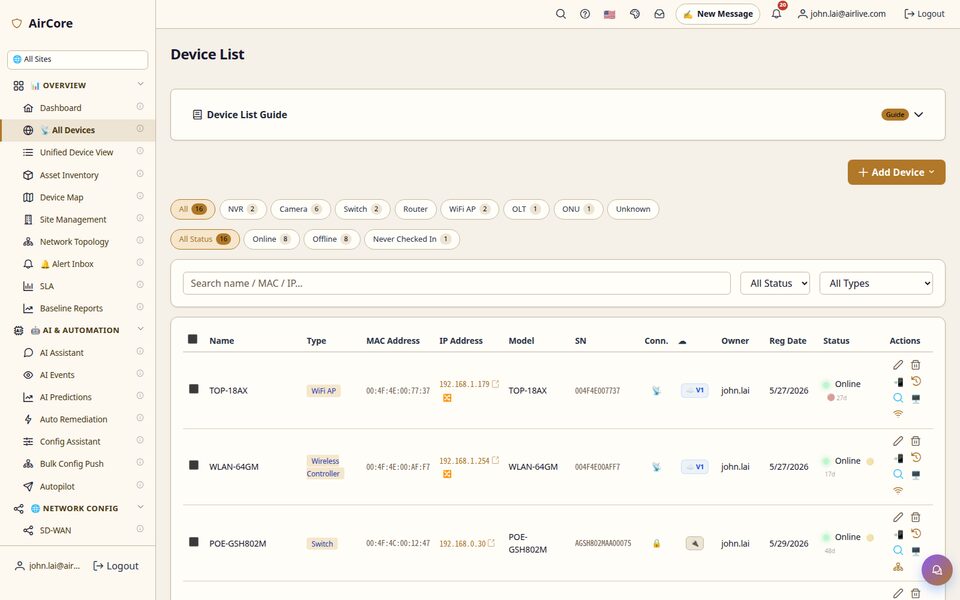Filter devices by WiFi AP chip
Image resolution: width=960 pixels, height=600 pixels.
(470, 209)
